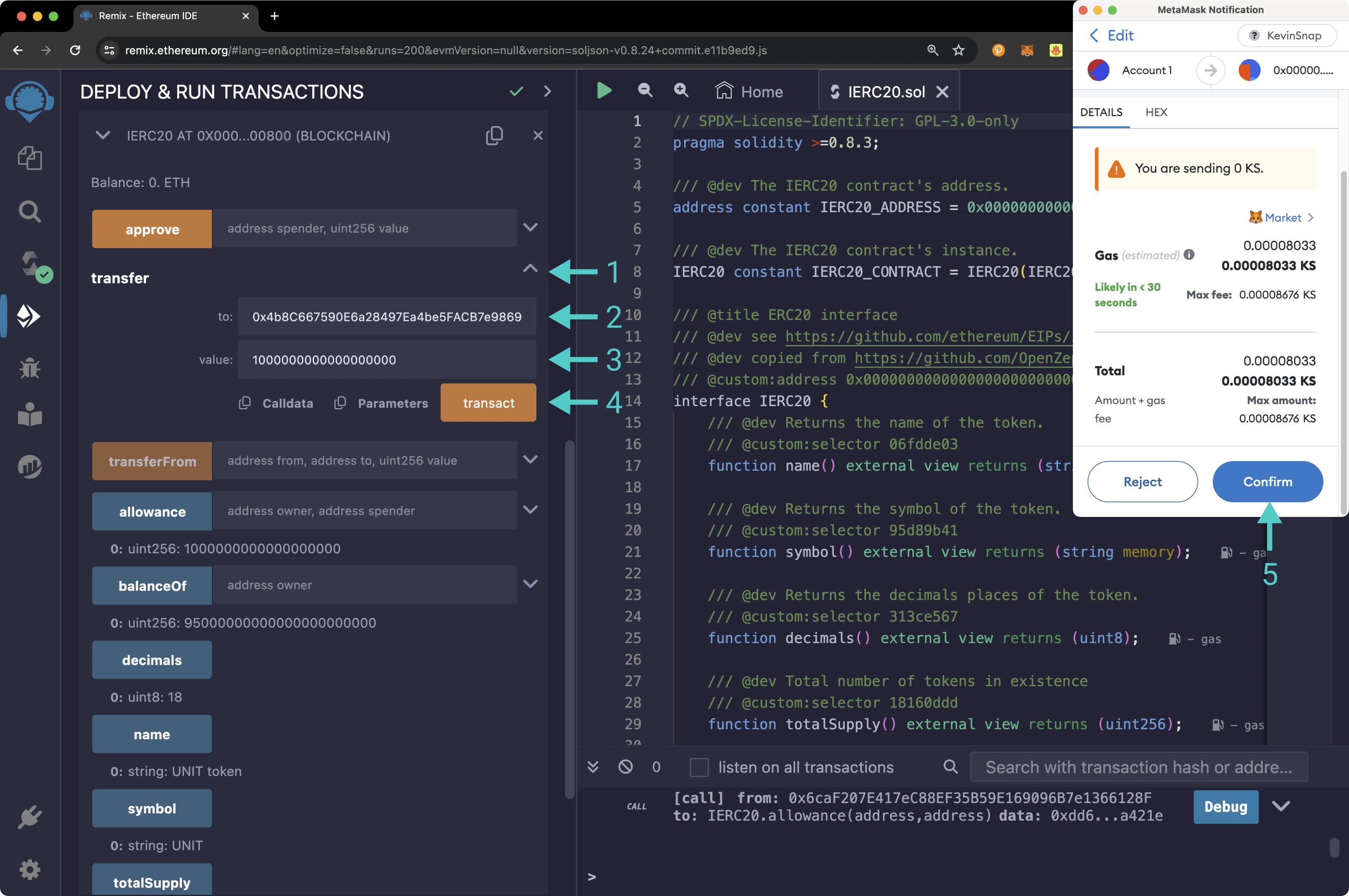Click the transfer 'to' address field
The height and width of the screenshot is (896, 1349).
pyautogui.click(x=387, y=317)
